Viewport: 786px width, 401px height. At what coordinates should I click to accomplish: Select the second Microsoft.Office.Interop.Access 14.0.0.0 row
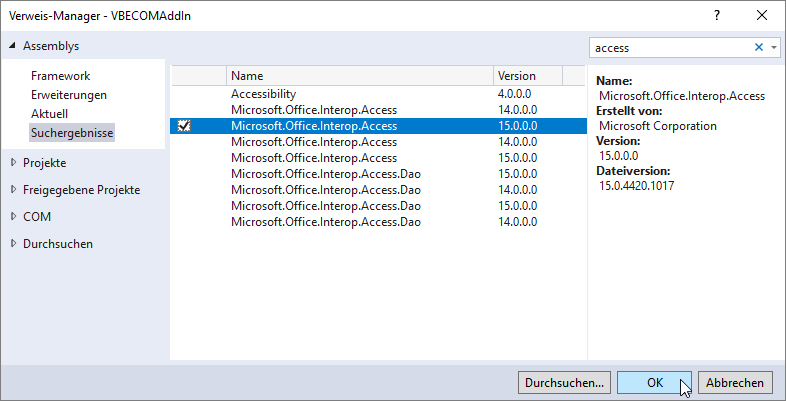(x=378, y=142)
